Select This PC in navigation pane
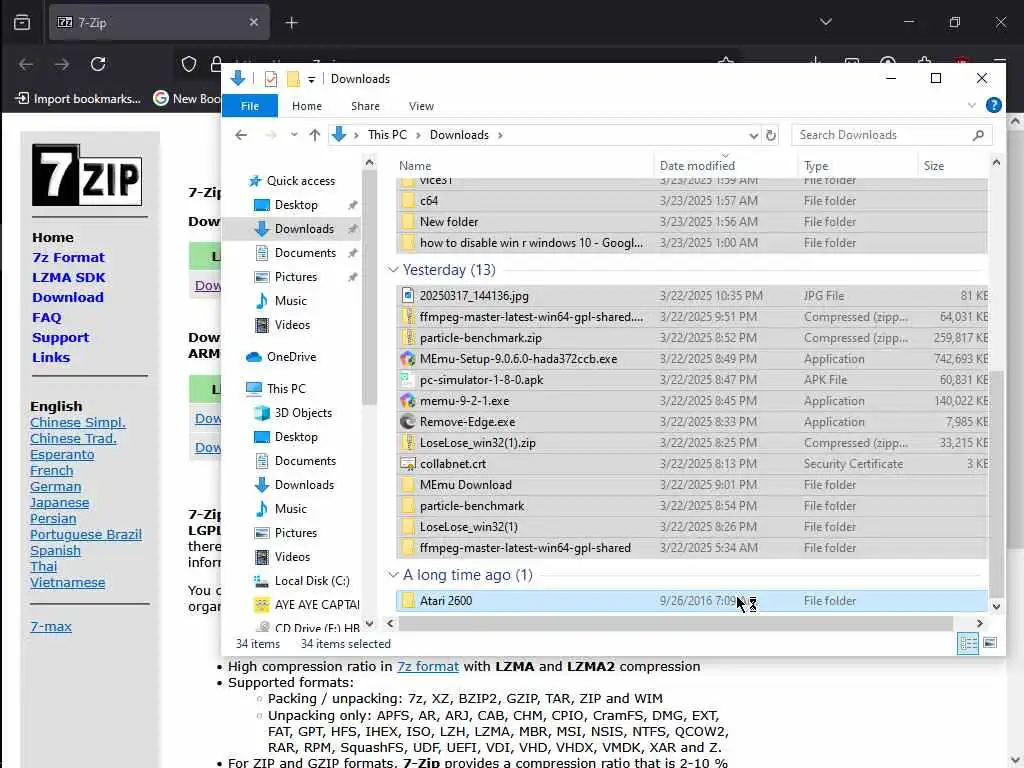The height and width of the screenshot is (768, 1024). (286, 389)
